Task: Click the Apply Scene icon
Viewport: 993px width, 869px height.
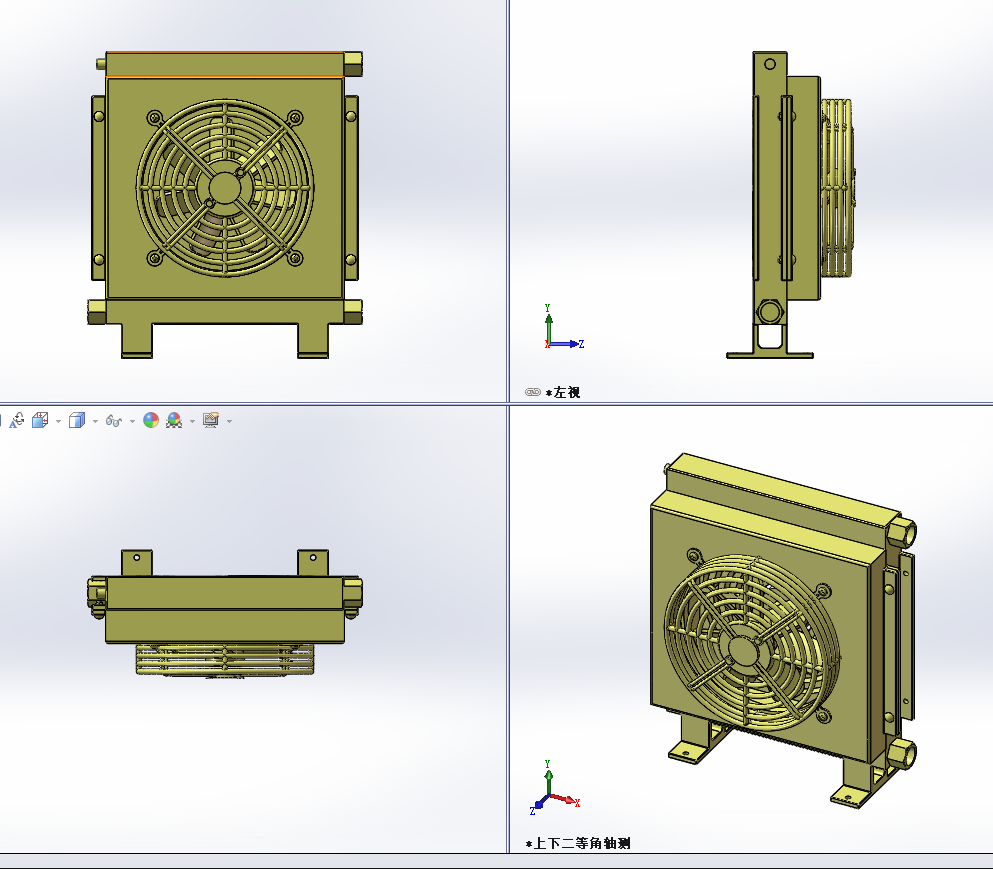Action: tap(174, 421)
